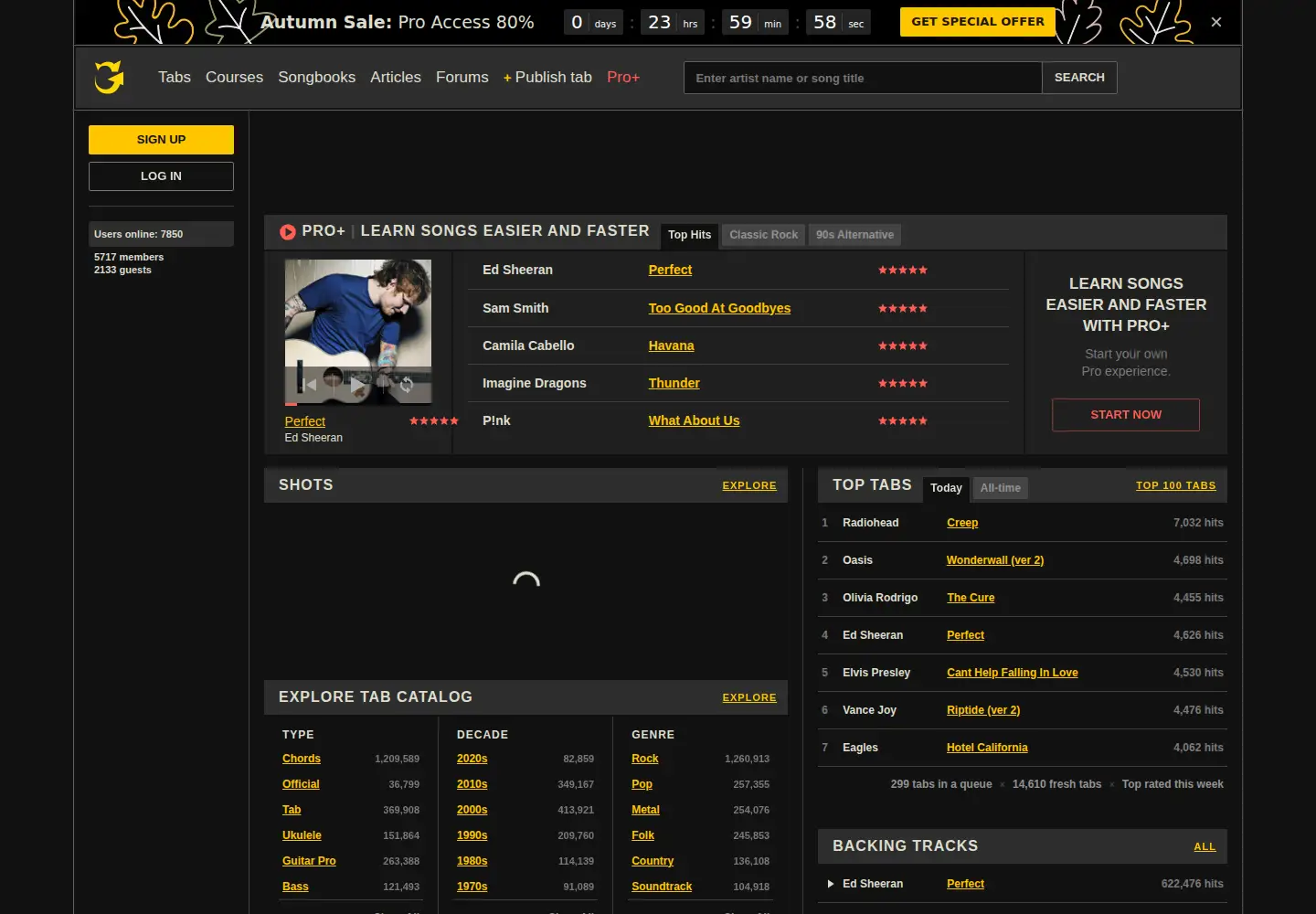Go to Songbooks

[316, 78]
